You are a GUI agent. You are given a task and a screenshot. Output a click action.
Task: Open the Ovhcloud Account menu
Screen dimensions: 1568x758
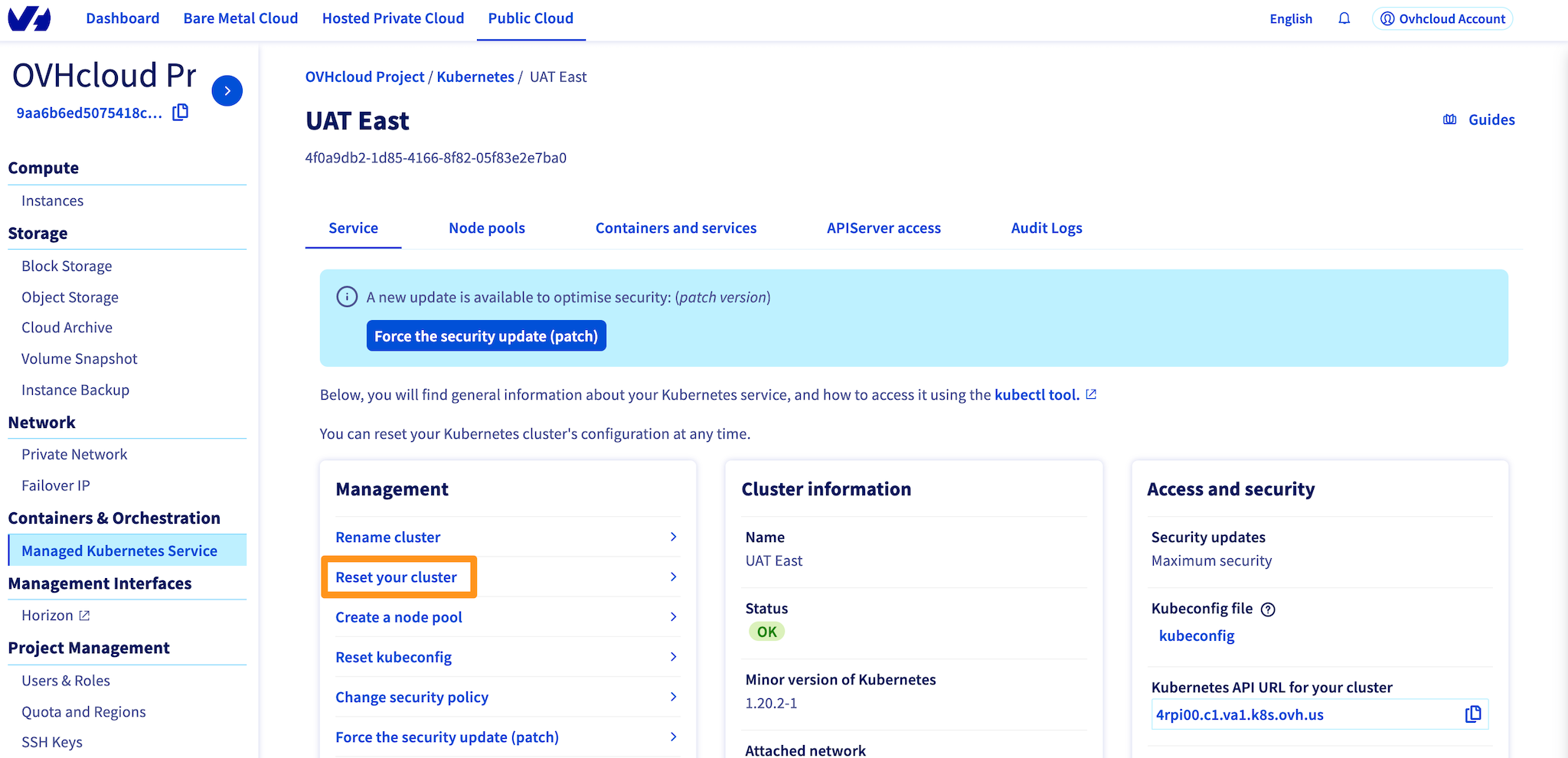pos(1442,18)
